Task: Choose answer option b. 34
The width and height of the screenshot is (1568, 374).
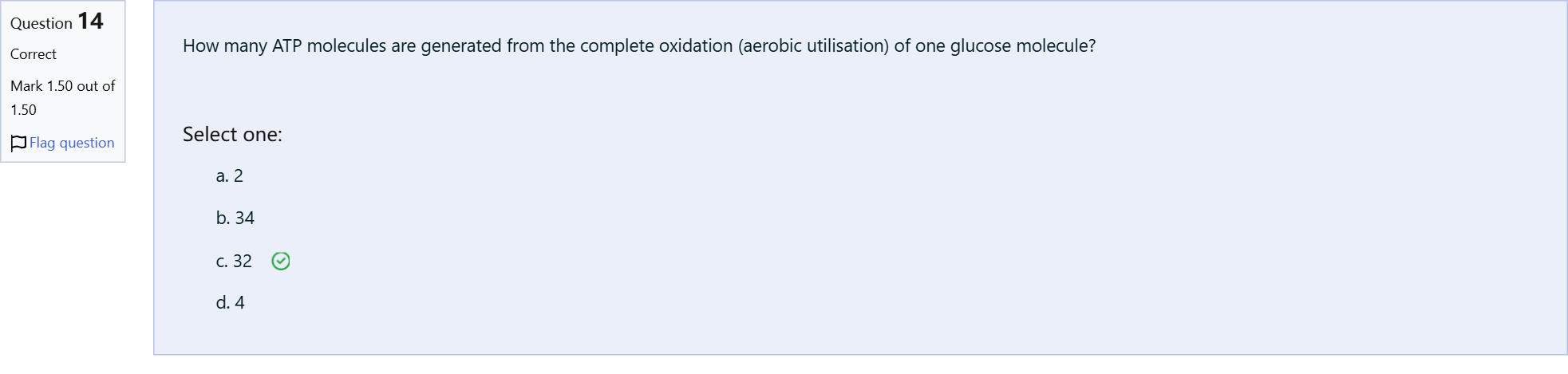Action: pos(235,218)
